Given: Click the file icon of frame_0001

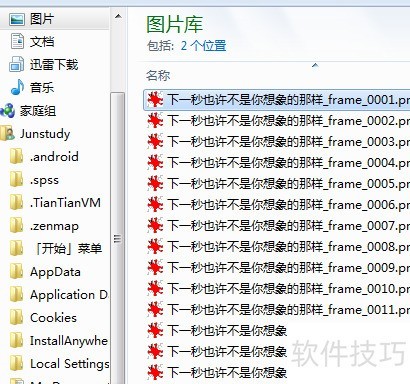Looking at the screenshot, I should [155, 100].
